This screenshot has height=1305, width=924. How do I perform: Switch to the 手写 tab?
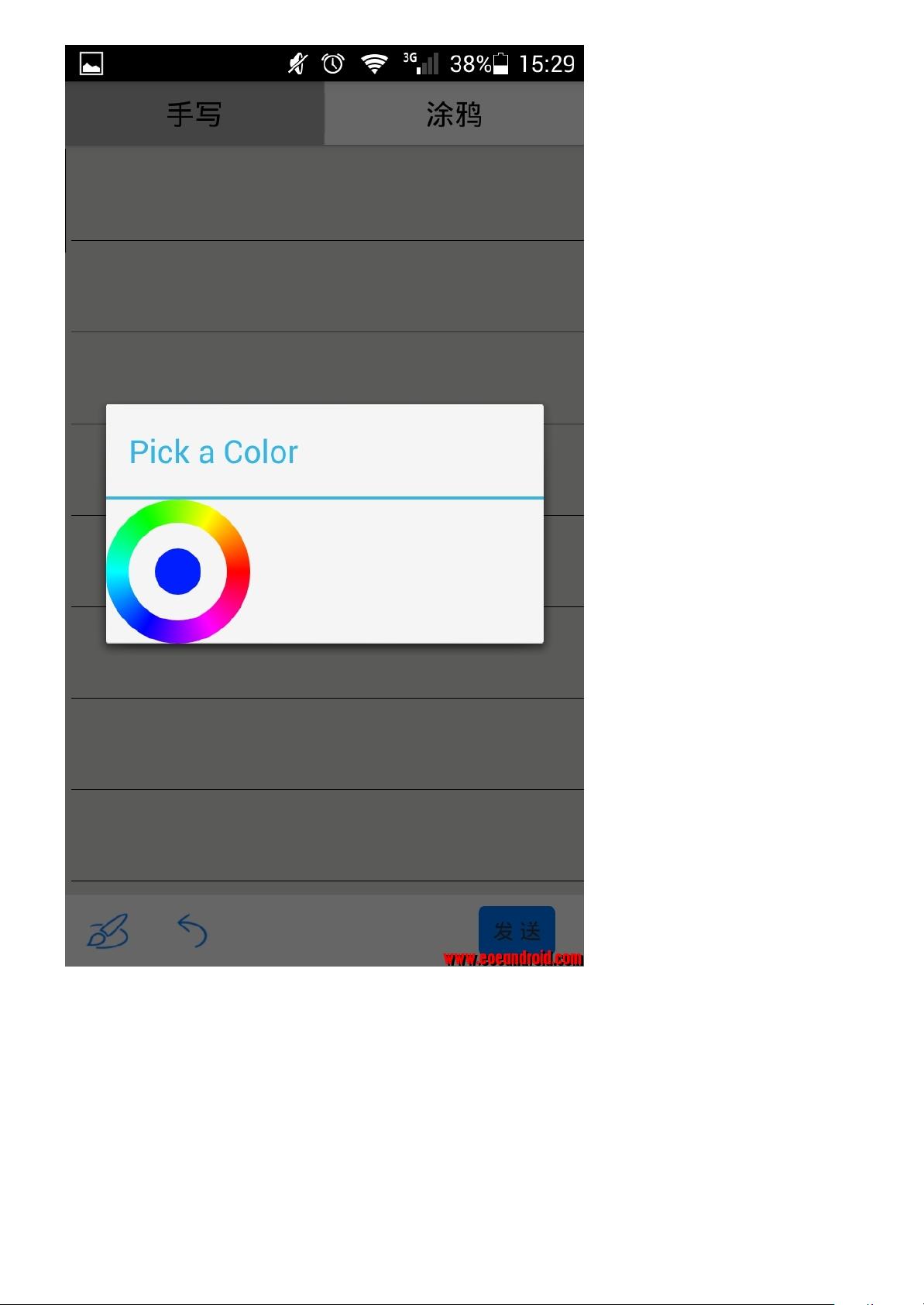point(194,114)
